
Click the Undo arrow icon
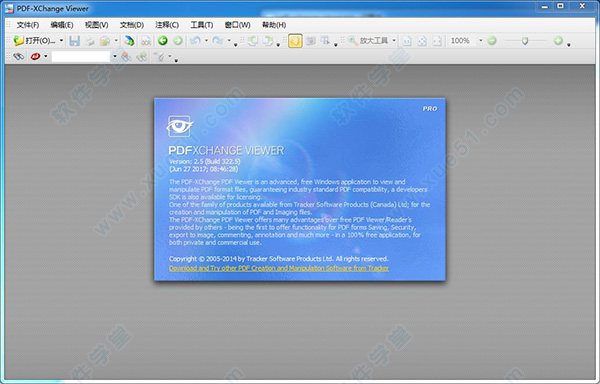[195, 40]
